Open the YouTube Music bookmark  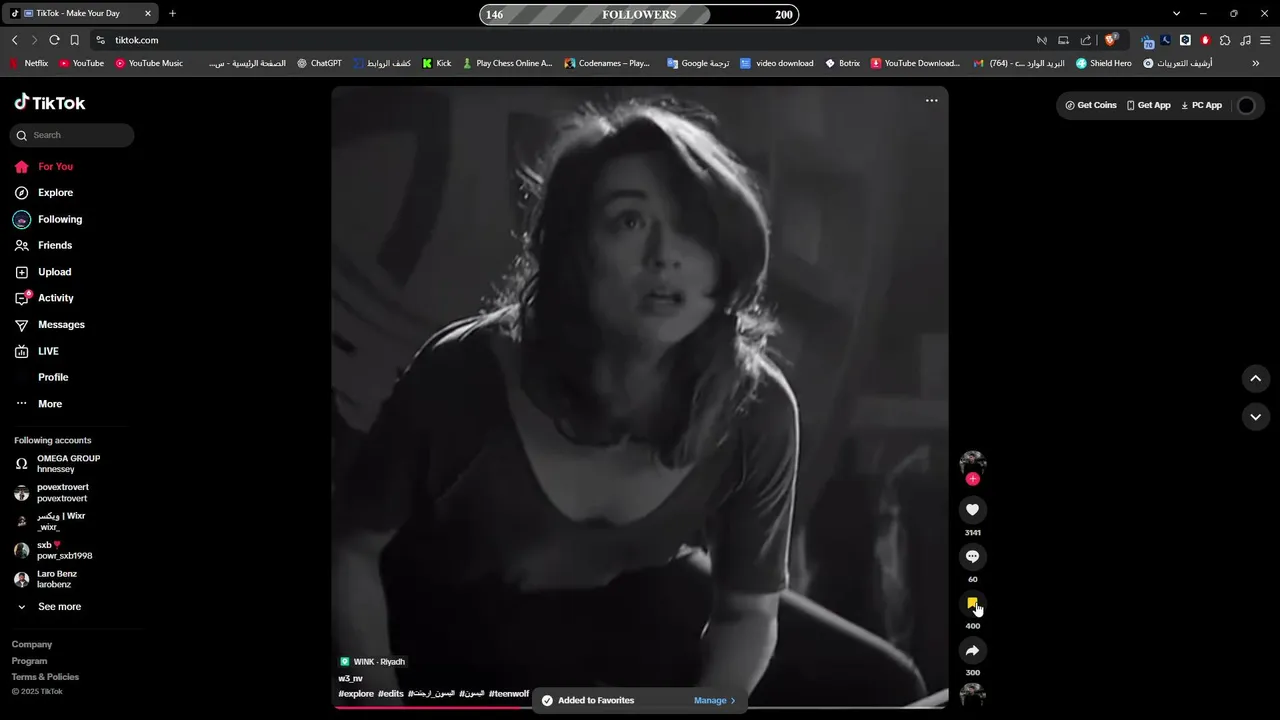(149, 63)
